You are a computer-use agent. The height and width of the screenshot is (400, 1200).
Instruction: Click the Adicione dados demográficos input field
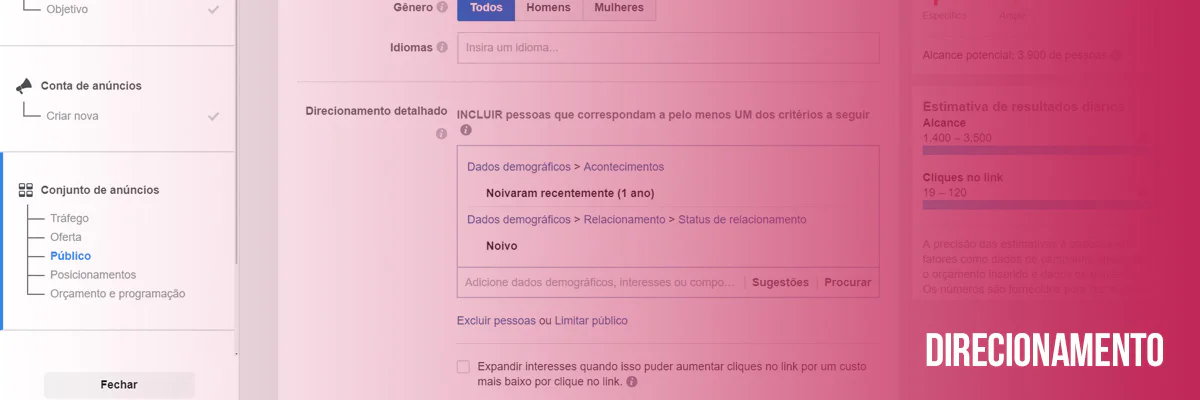point(600,283)
